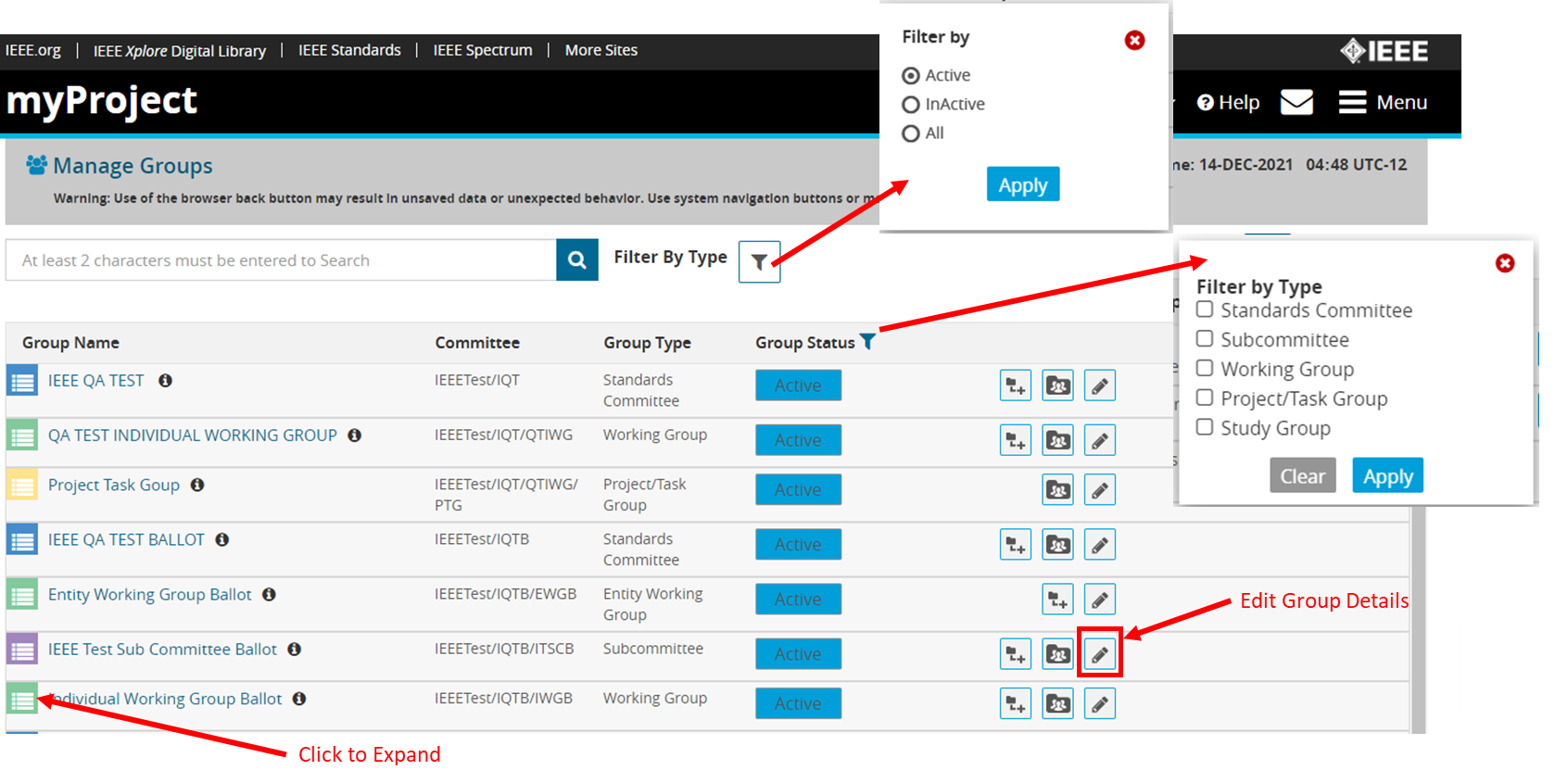The image size is (1568, 783).
Task: Add subgroup to QA TEST INDIVIDUAL WORKING GROUP
Action: (x=1016, y=440)
